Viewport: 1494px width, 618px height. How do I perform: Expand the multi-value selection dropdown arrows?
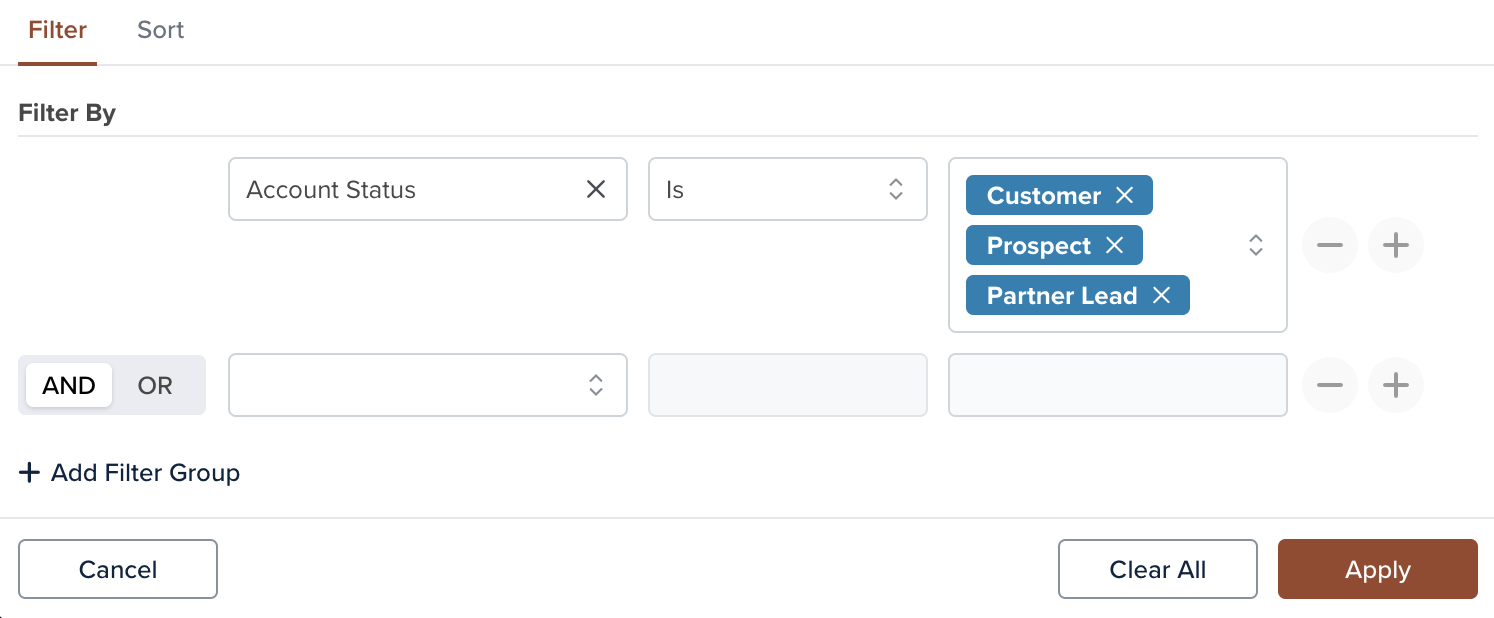[x=1256, y=245]
